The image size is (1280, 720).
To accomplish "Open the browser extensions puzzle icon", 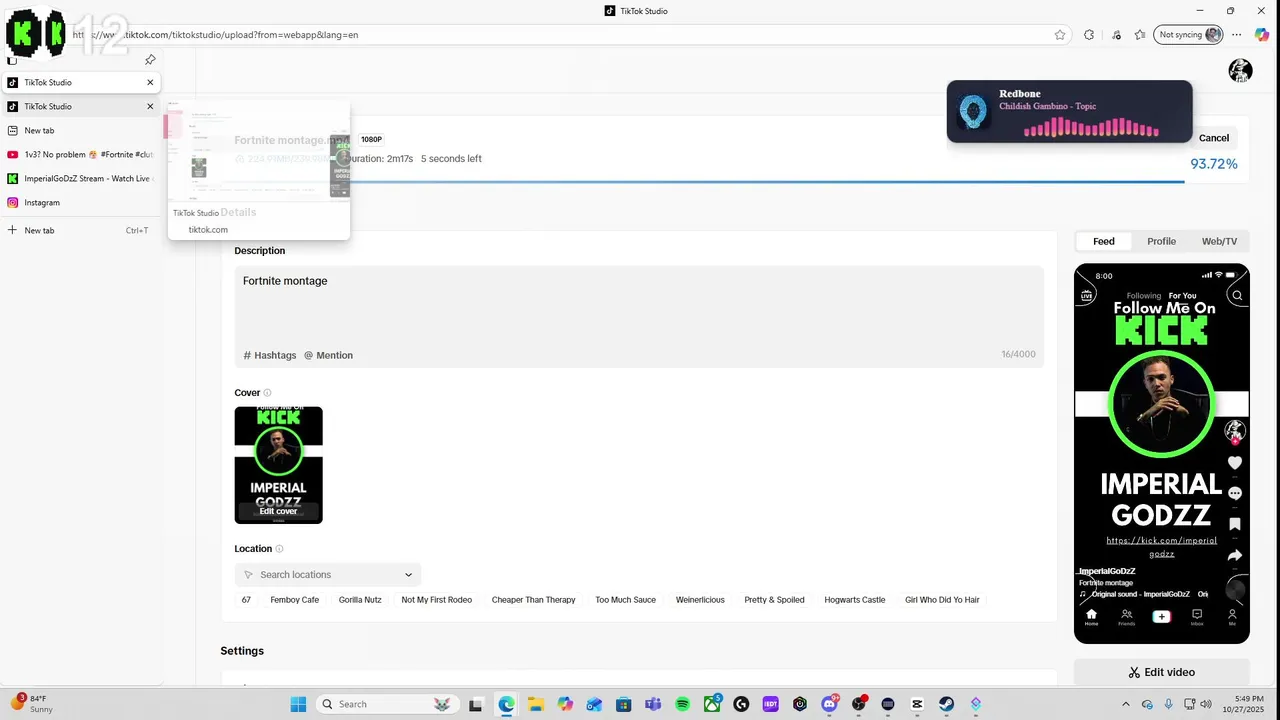I will click(1089, 35).
